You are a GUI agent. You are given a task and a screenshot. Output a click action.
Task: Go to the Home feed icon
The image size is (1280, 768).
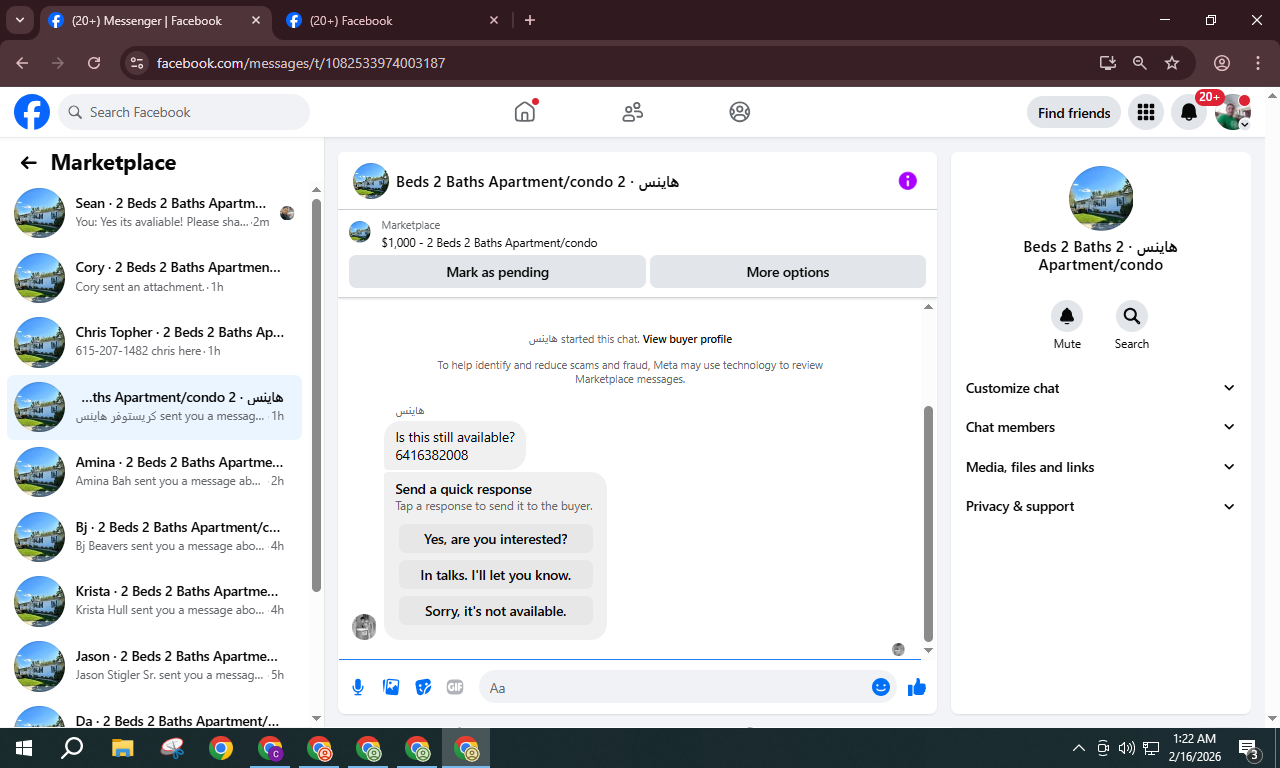pos(525,112)
